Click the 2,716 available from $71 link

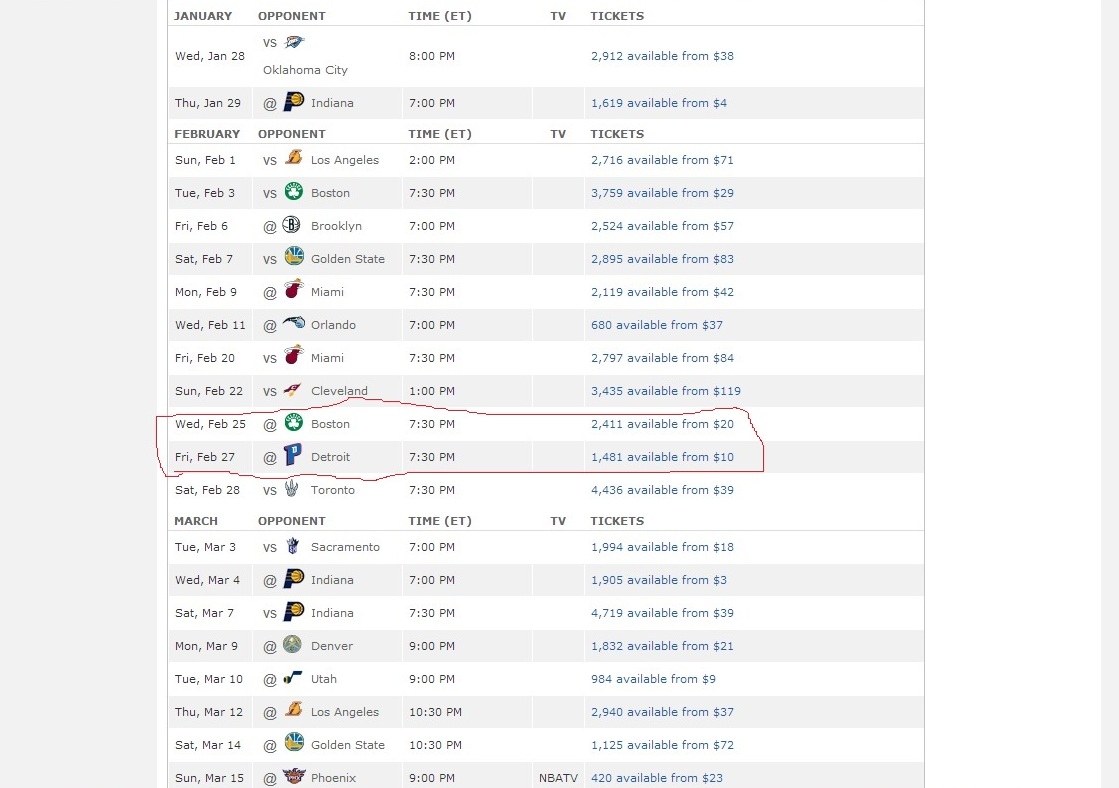coord(662,160)
